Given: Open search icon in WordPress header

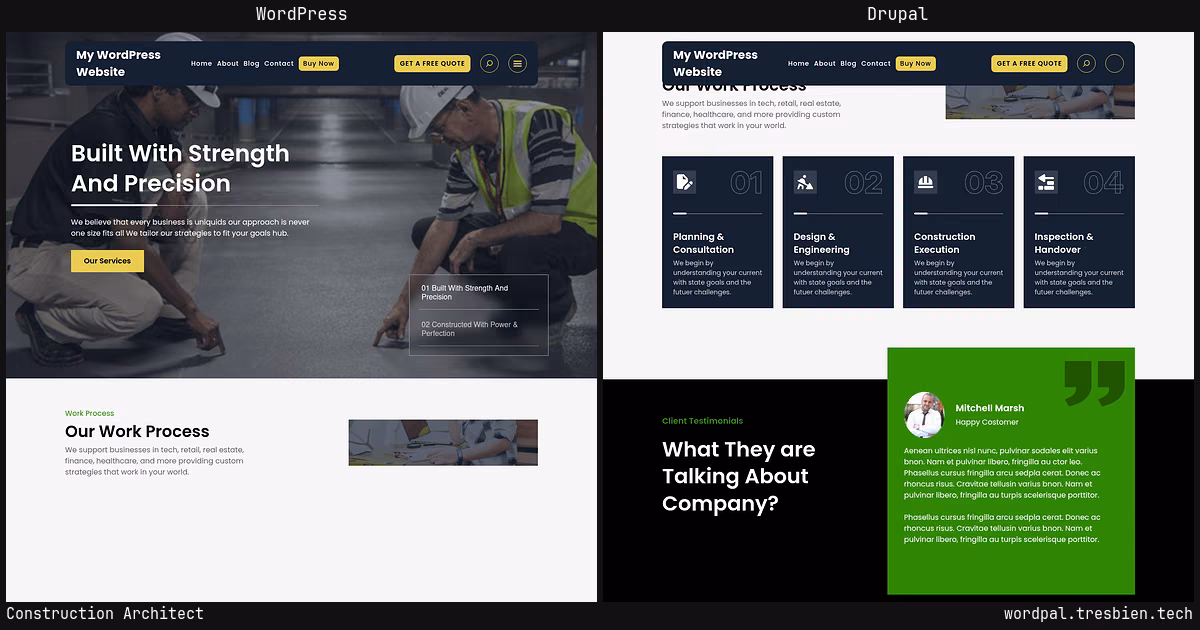Looking at the screenshot, I should [x=489, y=64].
